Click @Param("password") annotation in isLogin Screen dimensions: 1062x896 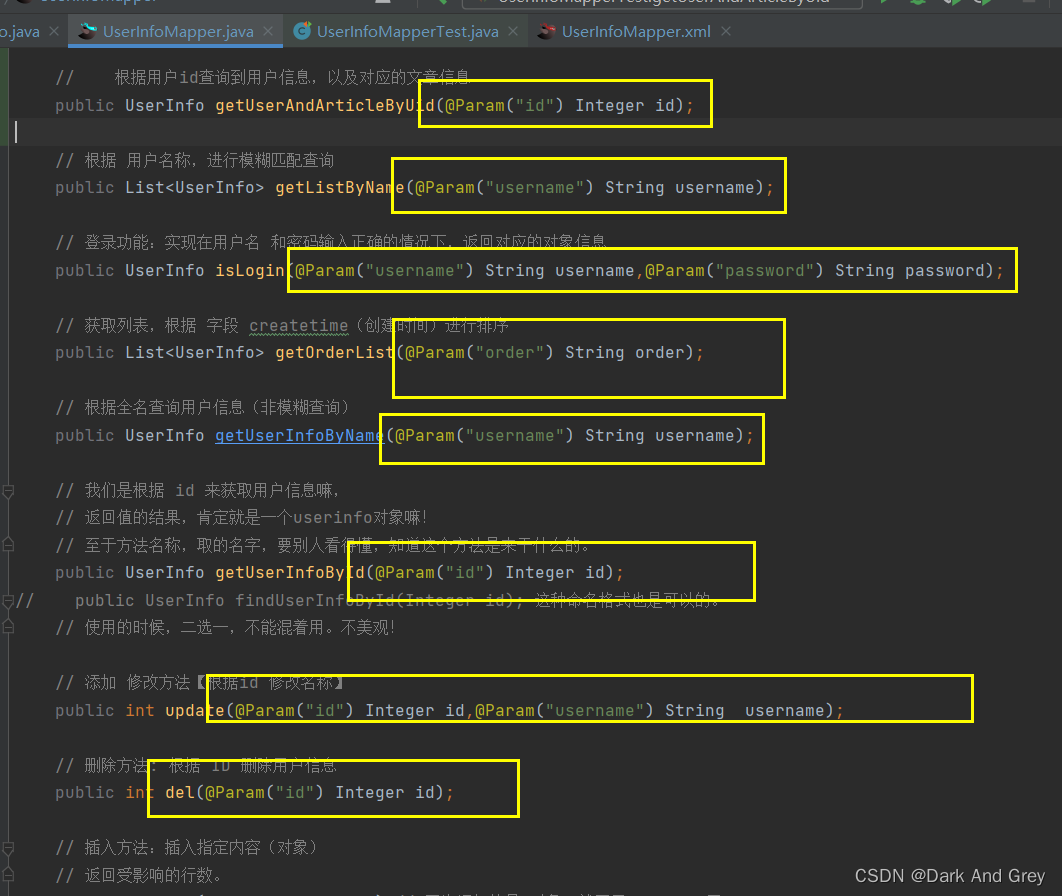point(734,270)
